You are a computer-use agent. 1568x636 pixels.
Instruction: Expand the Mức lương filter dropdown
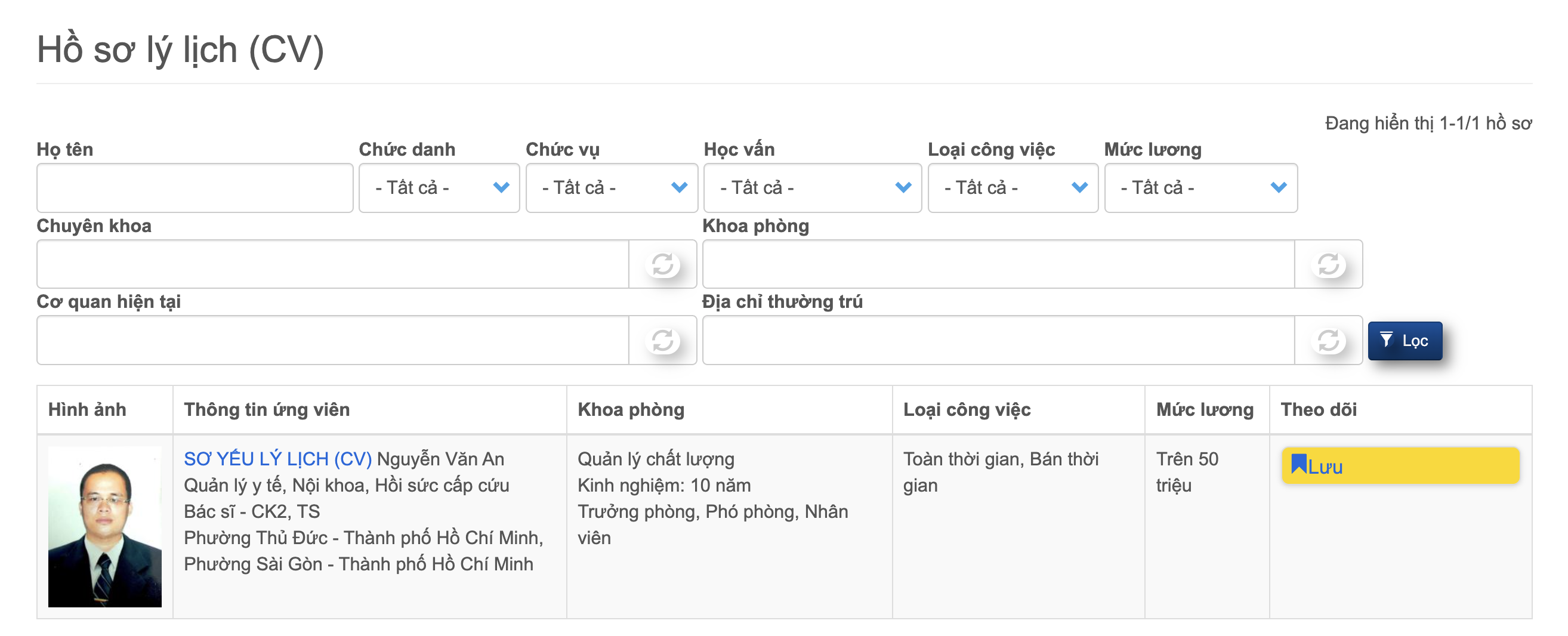(x=1200, y=187)
